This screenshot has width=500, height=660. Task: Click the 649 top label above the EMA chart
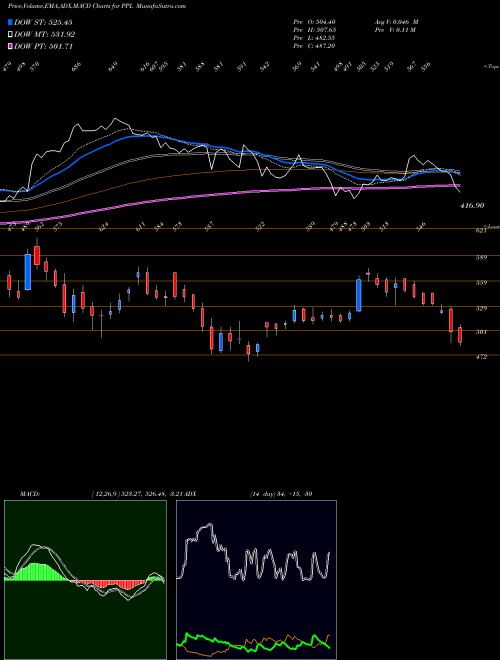click(113, 67)
